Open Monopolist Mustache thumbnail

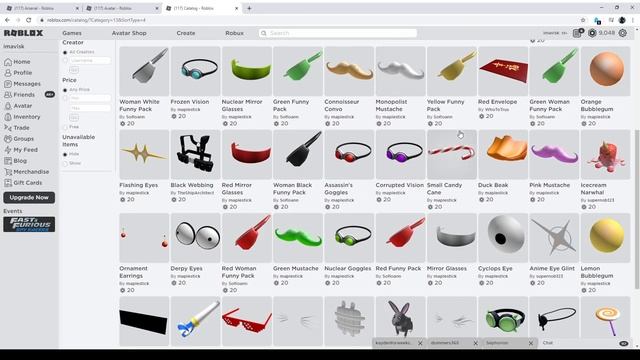[400, 71]
